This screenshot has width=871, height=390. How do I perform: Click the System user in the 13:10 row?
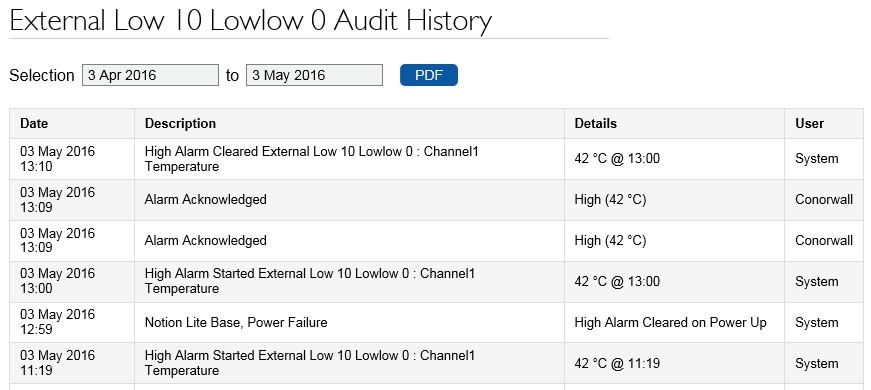point(817,159)
